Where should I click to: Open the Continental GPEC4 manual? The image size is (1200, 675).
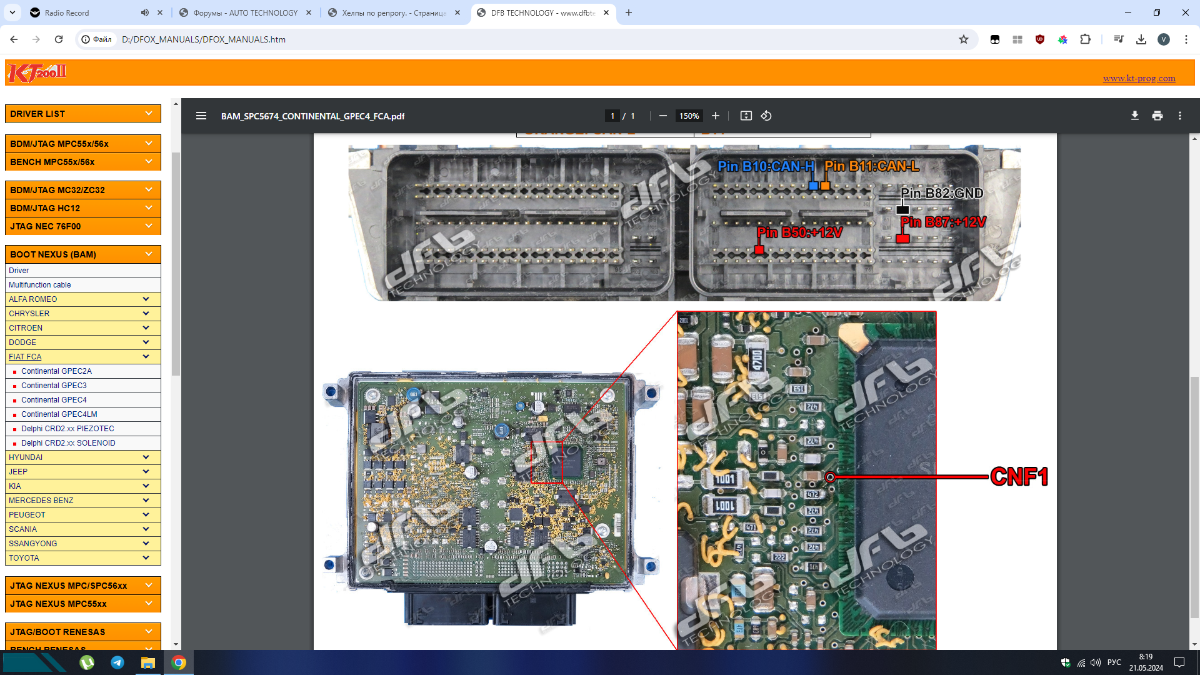click(54, 400)
